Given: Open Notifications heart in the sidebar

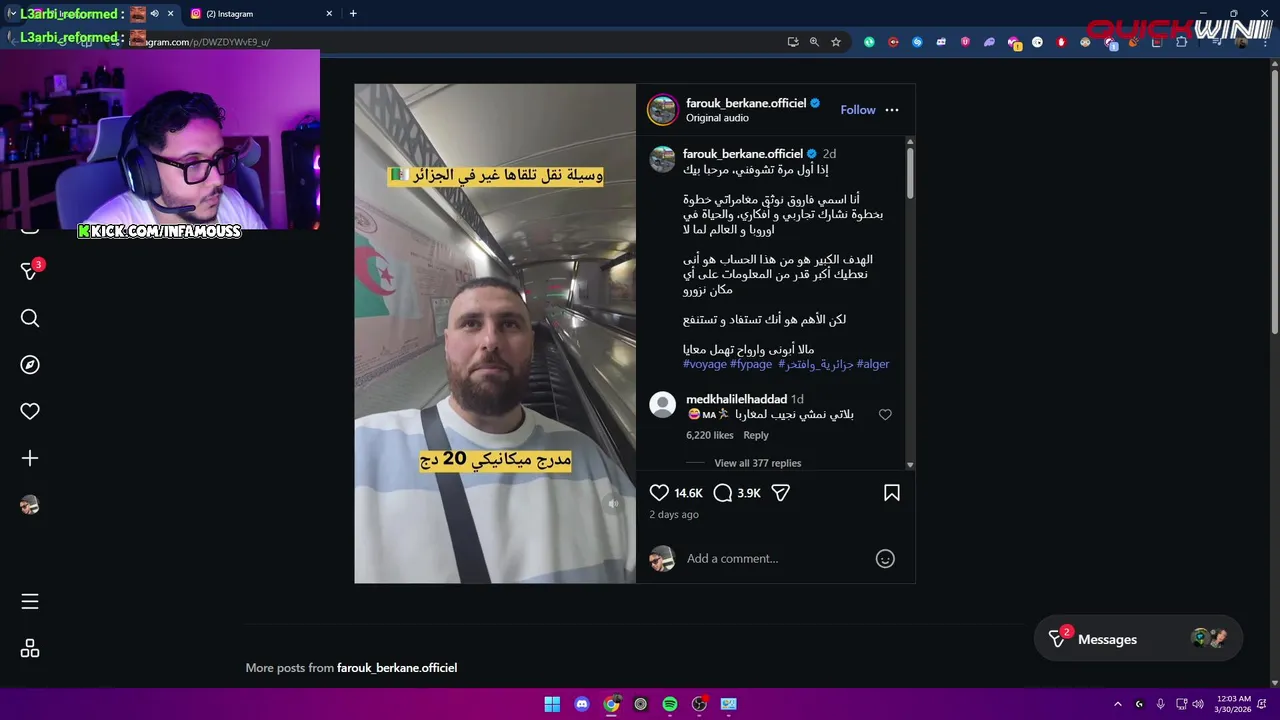Looking at the screenshot, I should pyautogui.click(x=30, y=411).
